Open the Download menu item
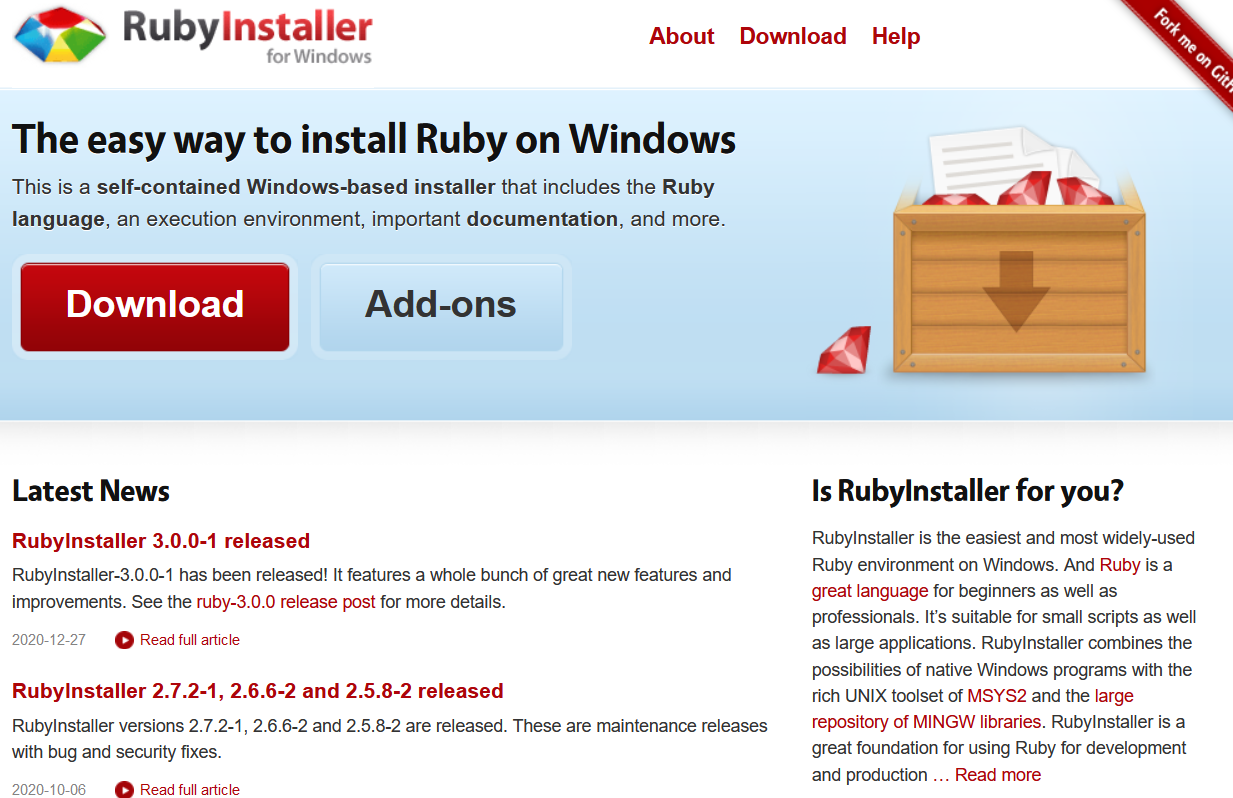The width and height of the screenshot is (1233, 798). pos(792,36)
